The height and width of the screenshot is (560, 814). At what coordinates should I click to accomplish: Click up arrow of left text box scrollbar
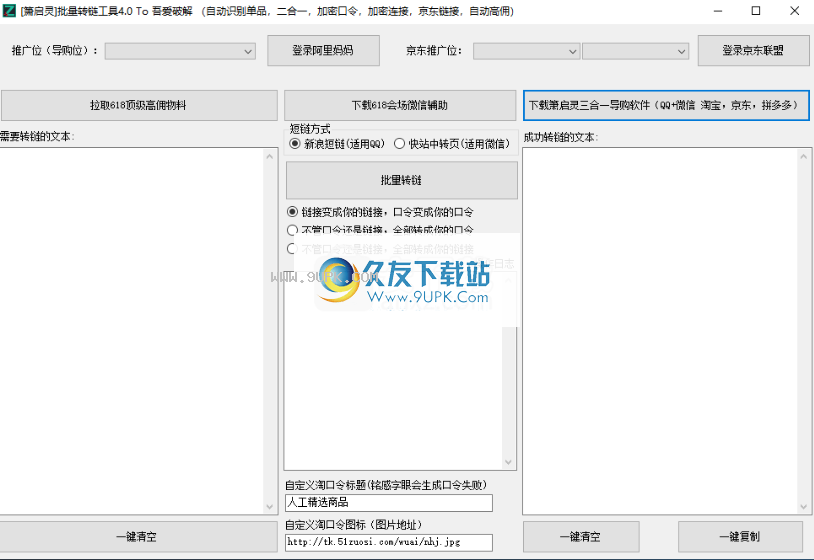point(269,156)
